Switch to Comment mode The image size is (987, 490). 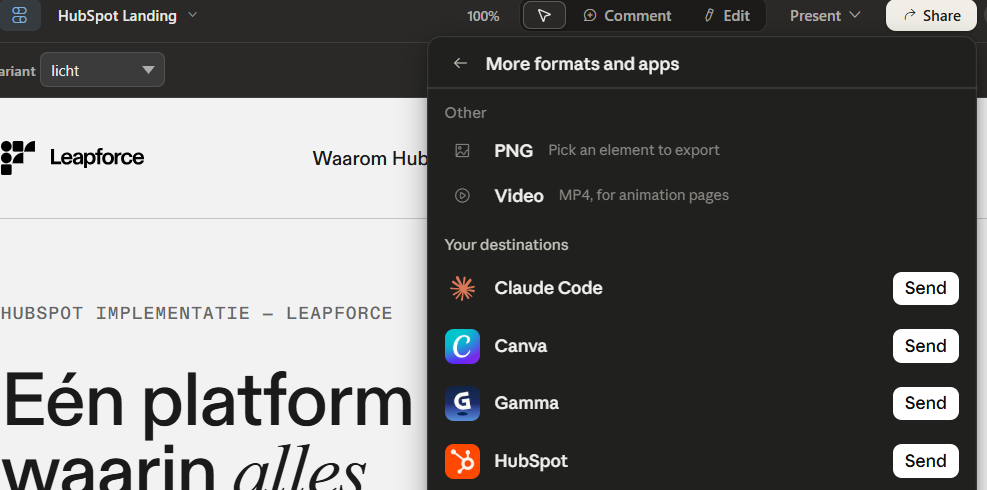click(628, 16)
